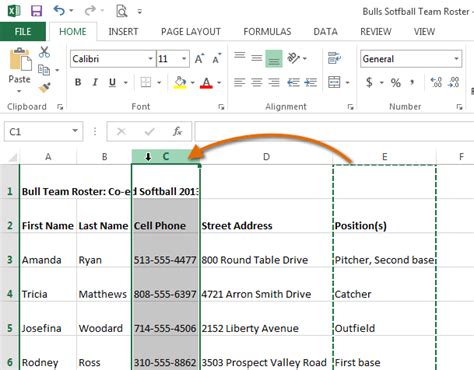
Task: Click the Decrease Indent icon
Action: tap(293, 82)
